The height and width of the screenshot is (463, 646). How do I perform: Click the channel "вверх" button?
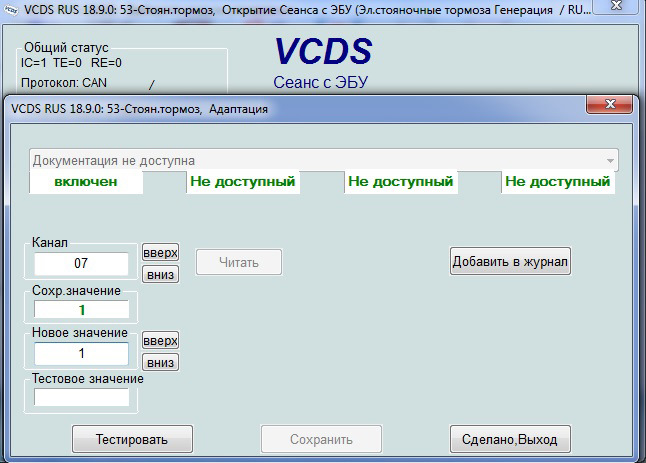160,252
